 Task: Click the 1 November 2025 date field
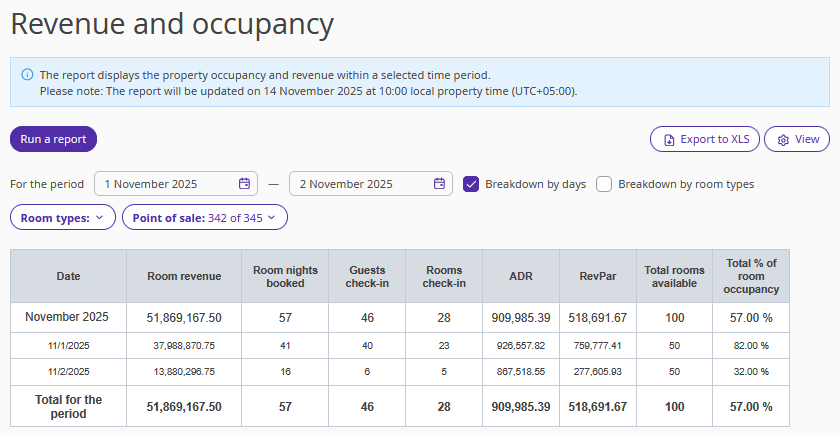pos(165,184)
